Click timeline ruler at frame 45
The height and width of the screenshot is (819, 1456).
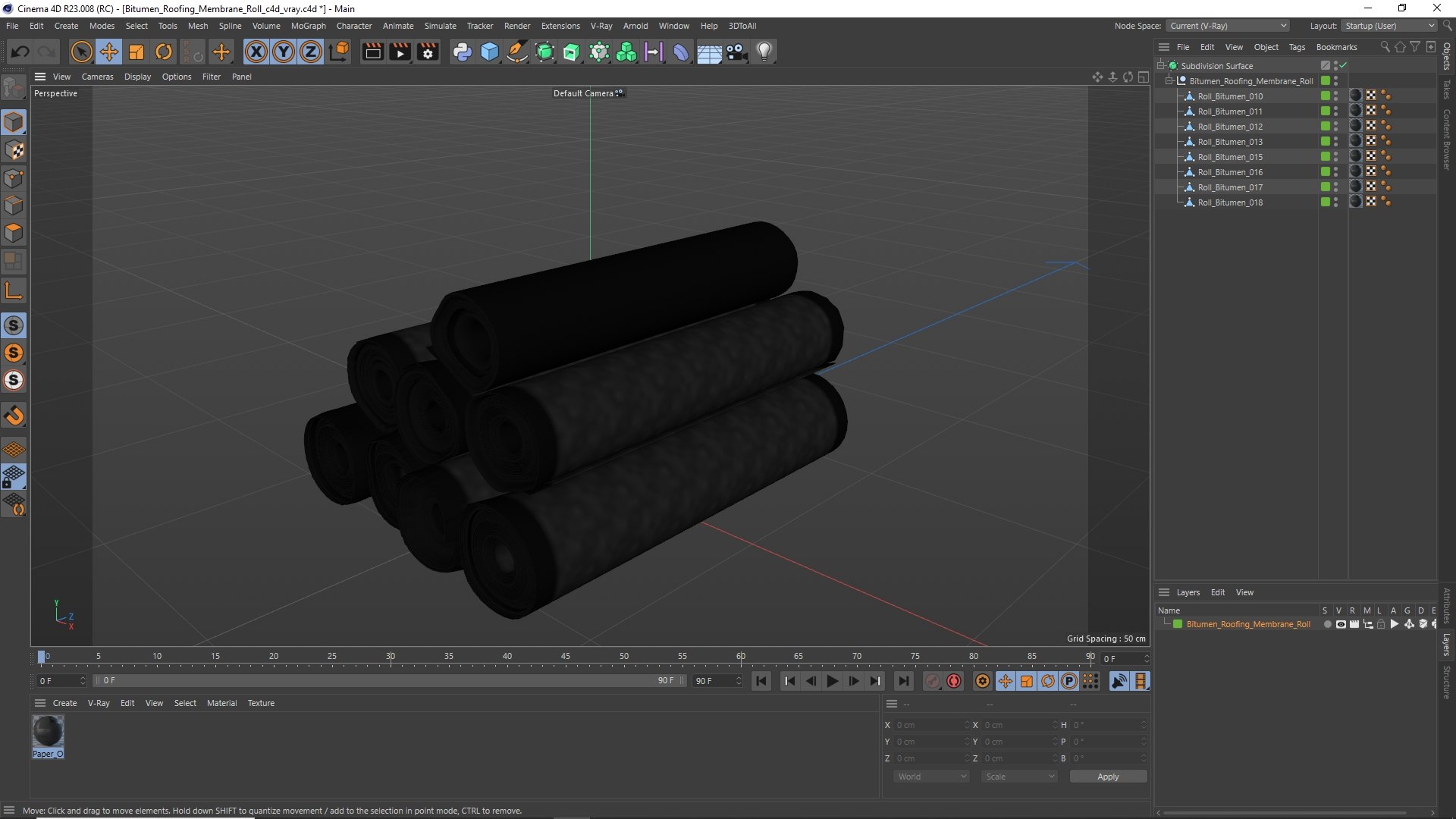coord(566,658)
